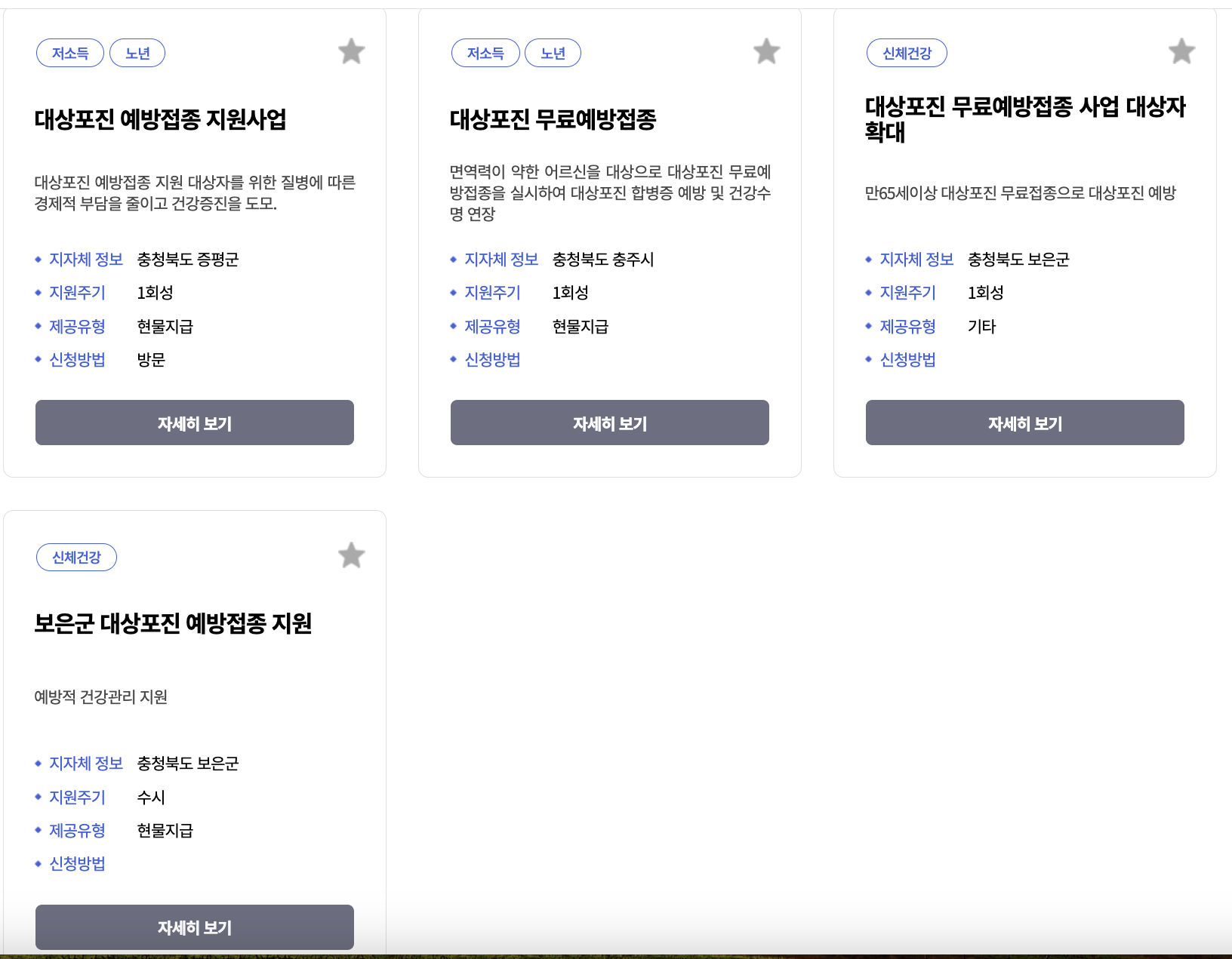This screenshot has height=959, width=1232.
Task: Click 자세히 보기 on 보은군 대상포진 예방접종 지원
Action: coord(194,927)
